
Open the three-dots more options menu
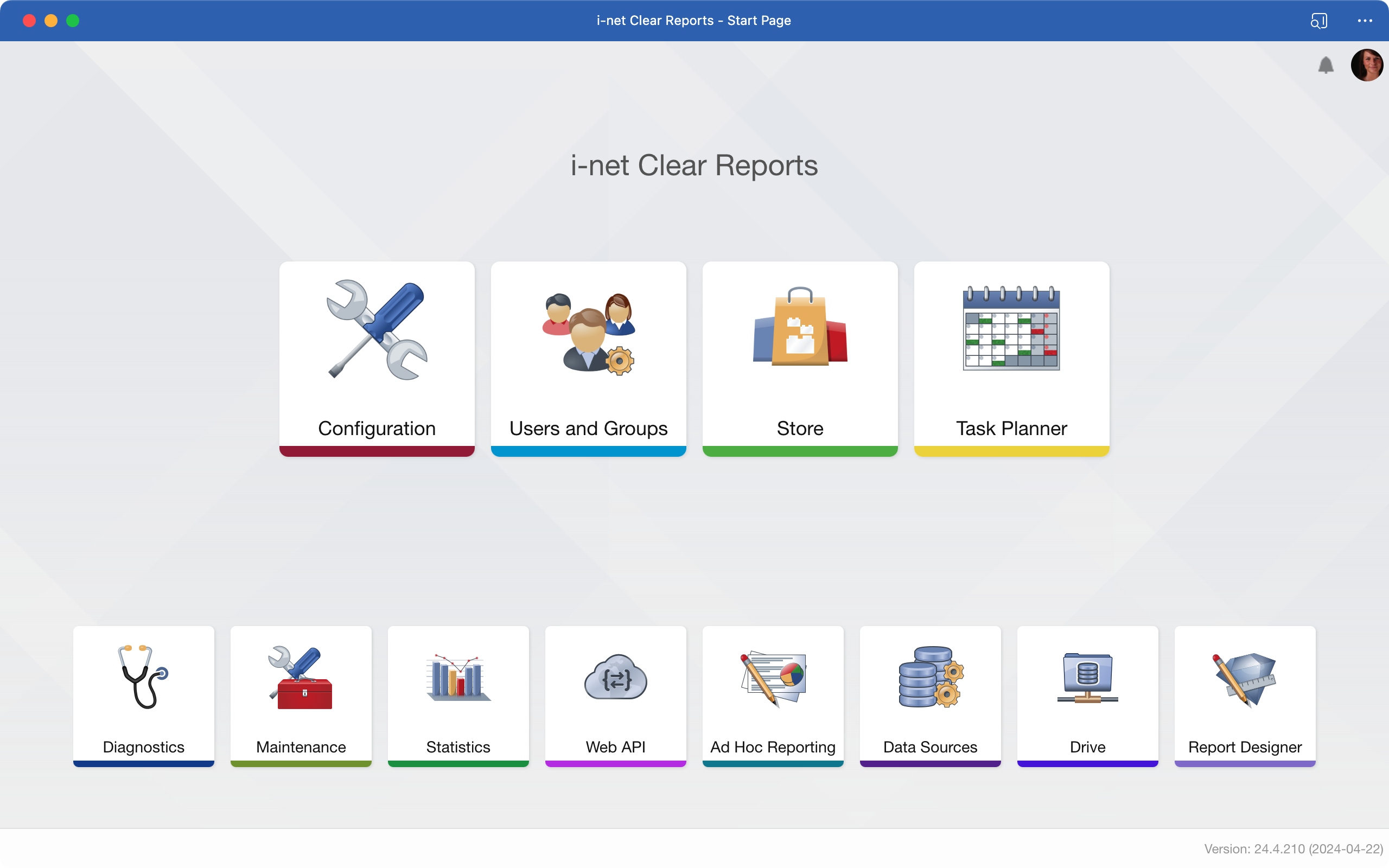1365,21
